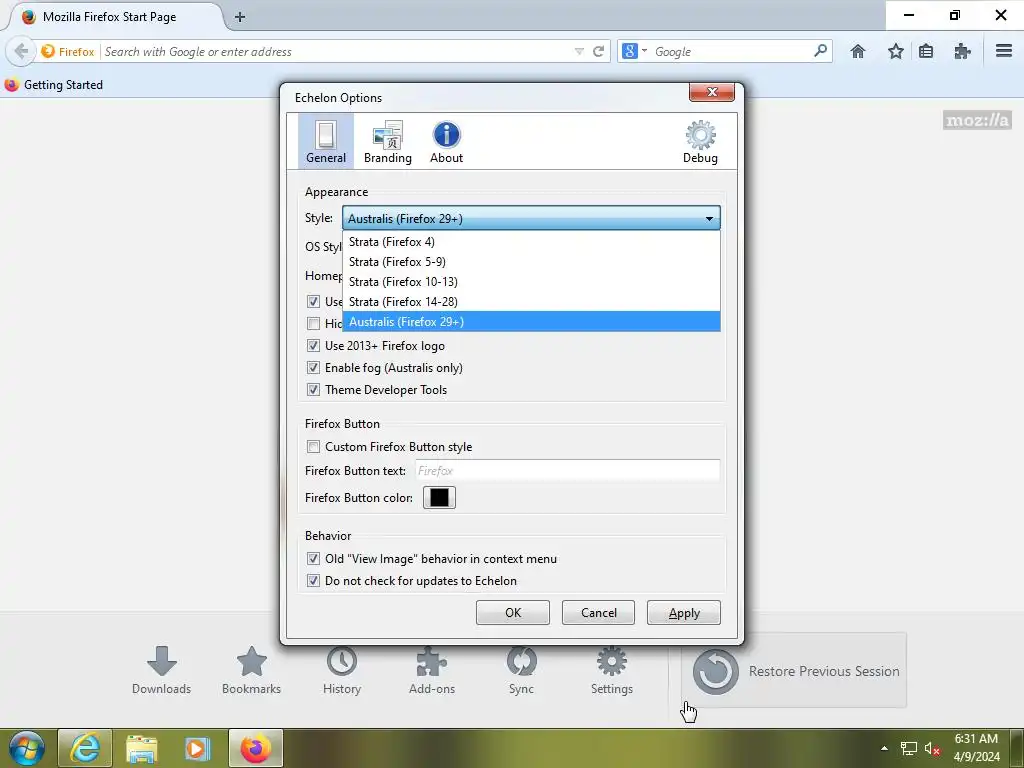
Task: Uncheck Do not check for updates
Action: 313,581
